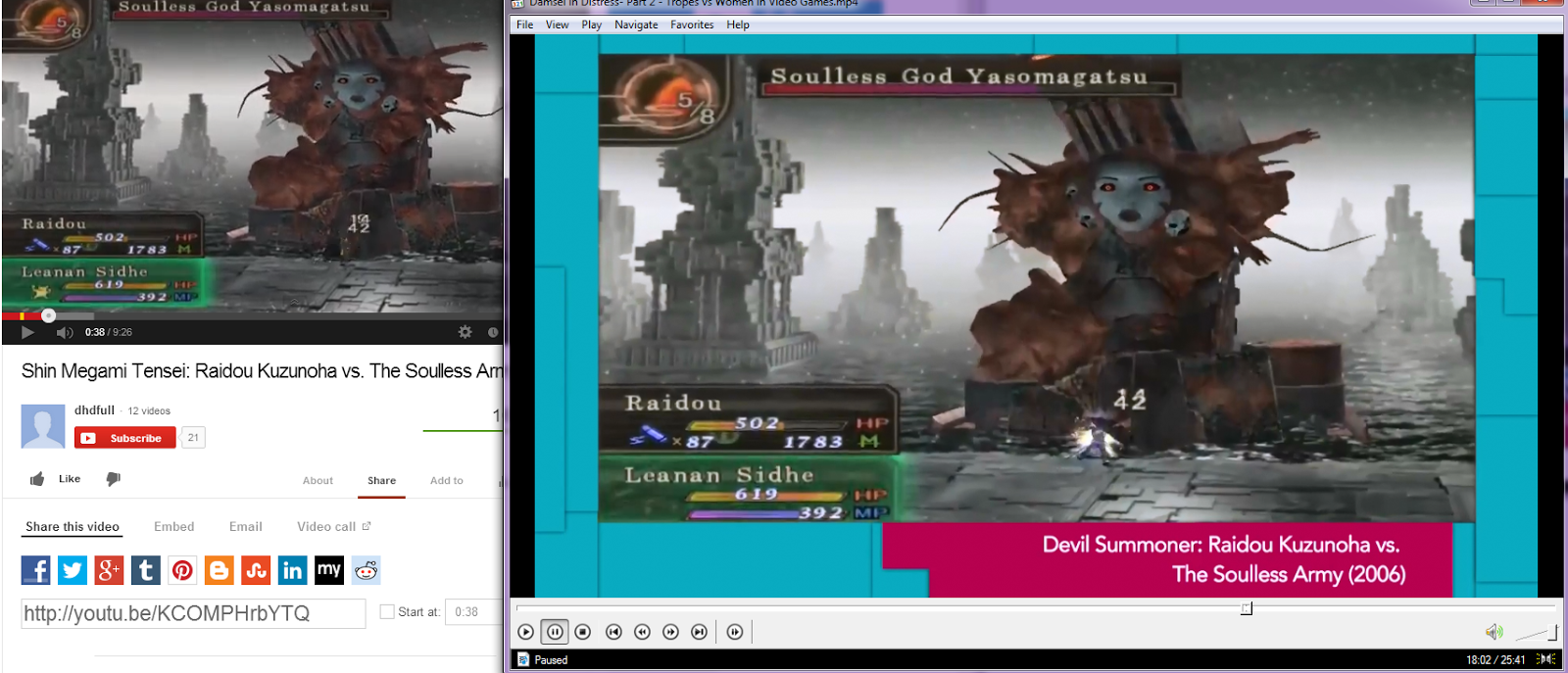Share the video on Pinterest
Image resolution: width=1568 pixels, height=673 pixels.
pyautogui.click(x=182, y=570)
